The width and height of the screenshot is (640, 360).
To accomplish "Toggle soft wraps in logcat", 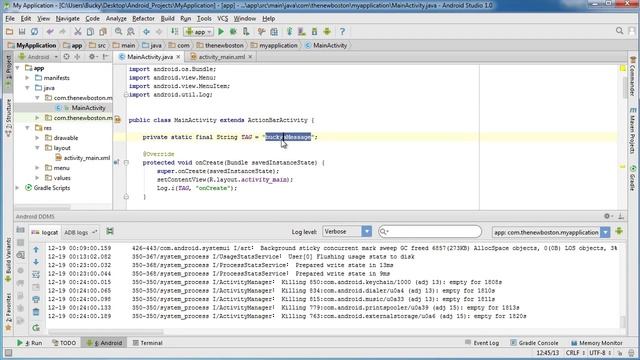I will click(x=36, y=274).
